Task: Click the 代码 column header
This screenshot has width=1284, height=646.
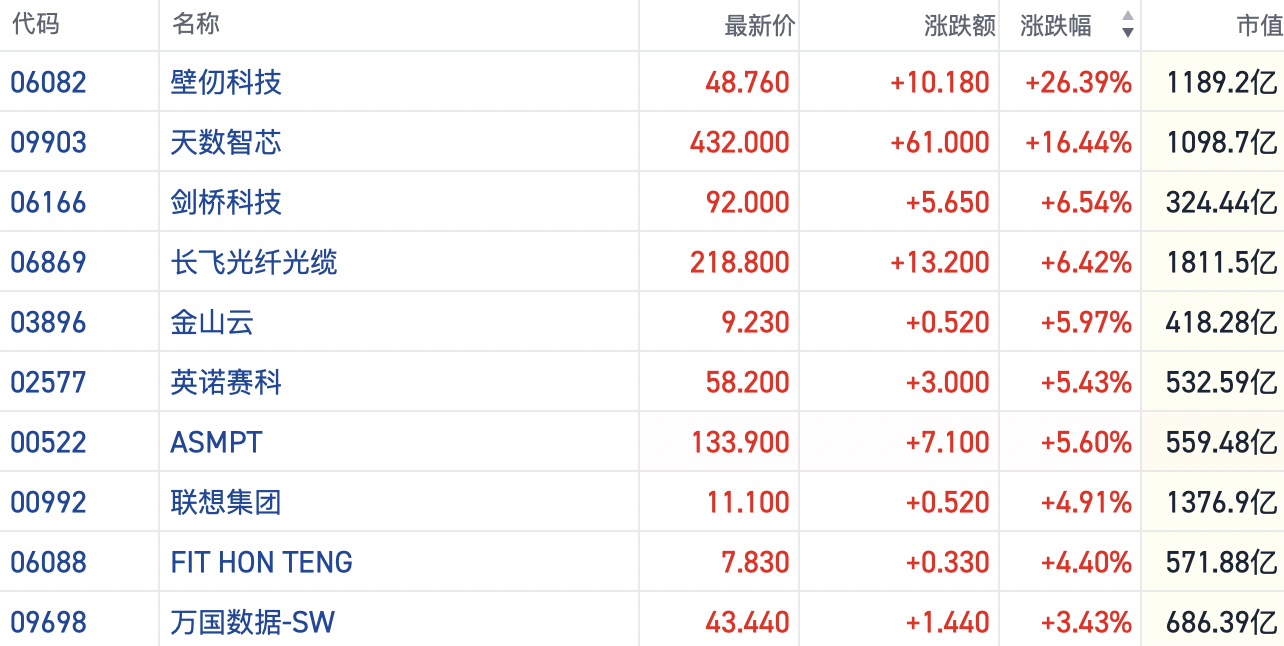Action: pyautogui.click(x=36, y=25)
